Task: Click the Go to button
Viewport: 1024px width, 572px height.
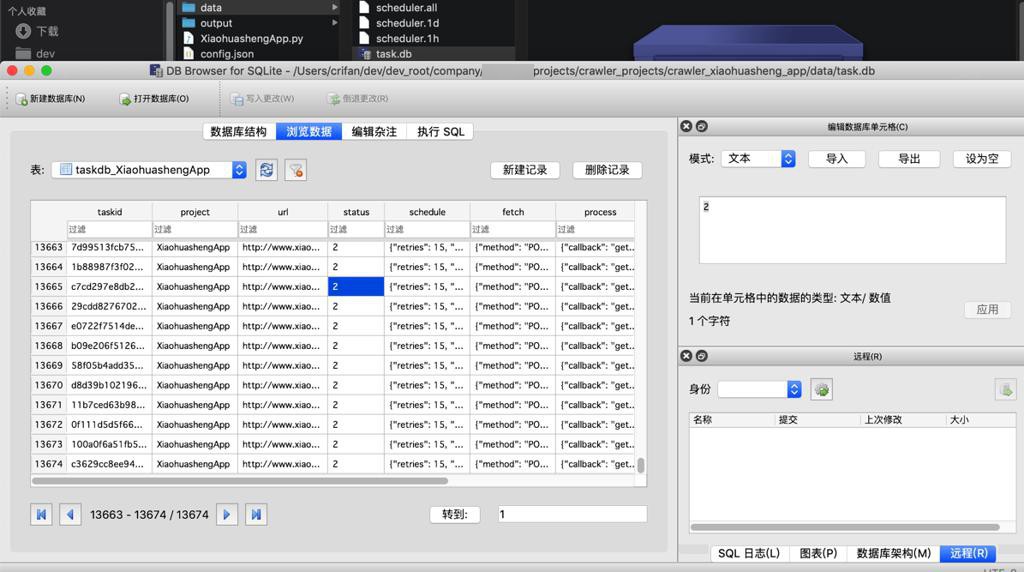Action: [x=455, y=515]
